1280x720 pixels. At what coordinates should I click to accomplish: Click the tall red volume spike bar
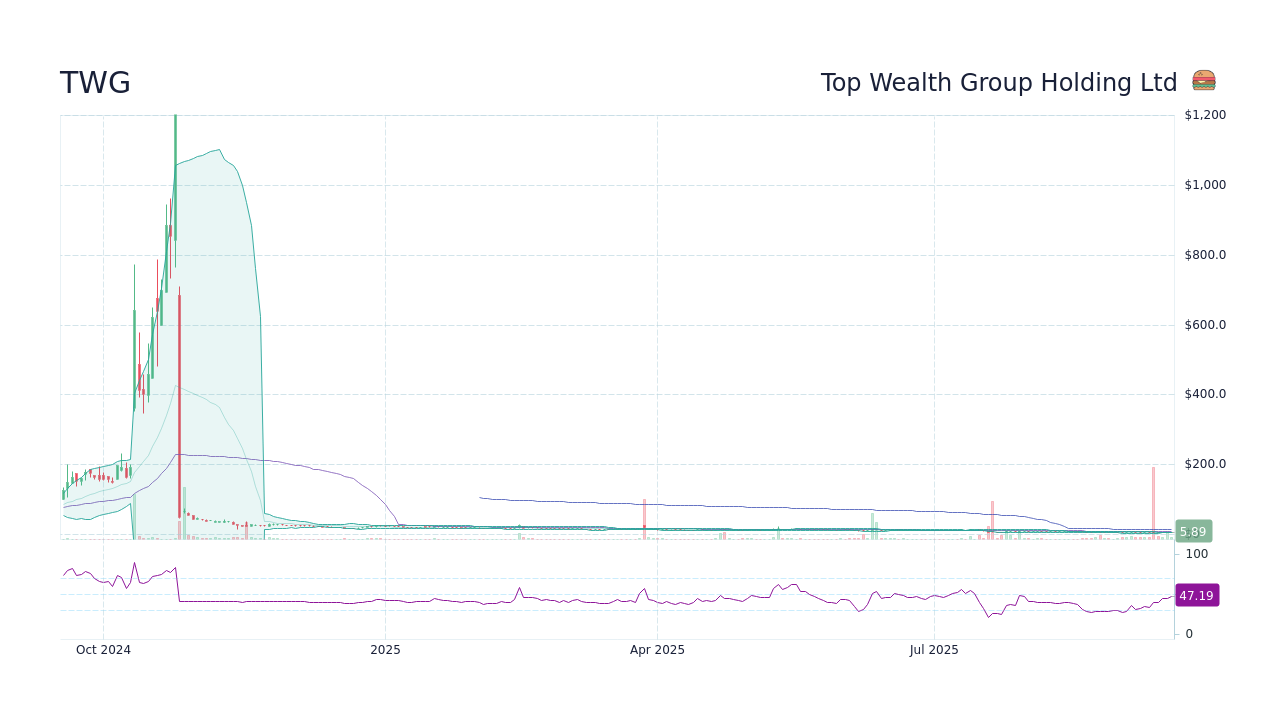pos(1153,498)
